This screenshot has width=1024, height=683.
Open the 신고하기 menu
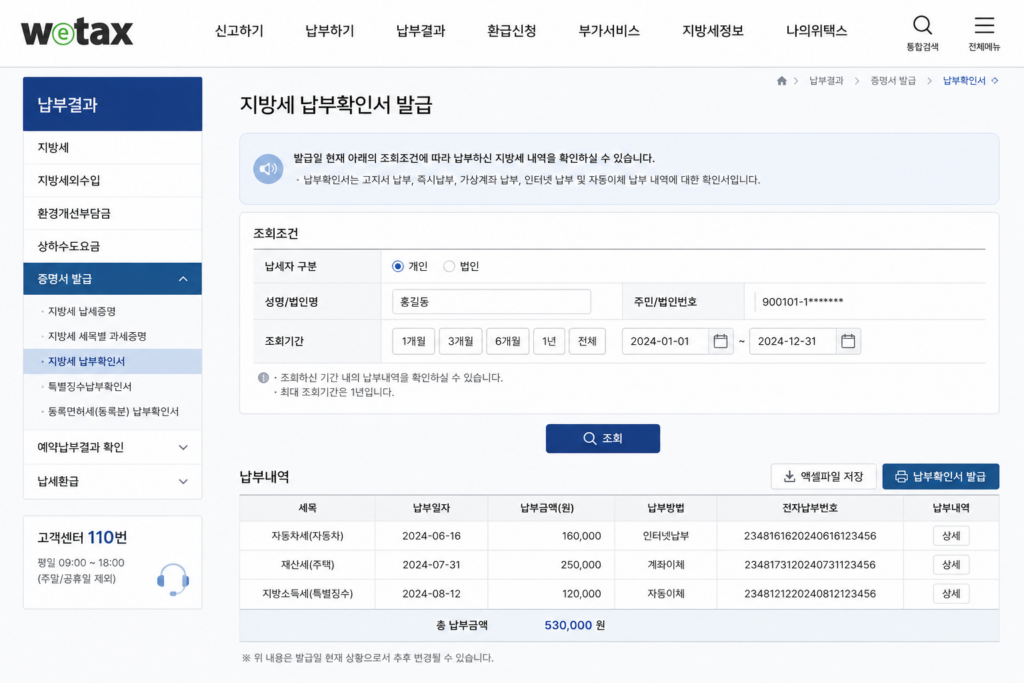[239, 31]
